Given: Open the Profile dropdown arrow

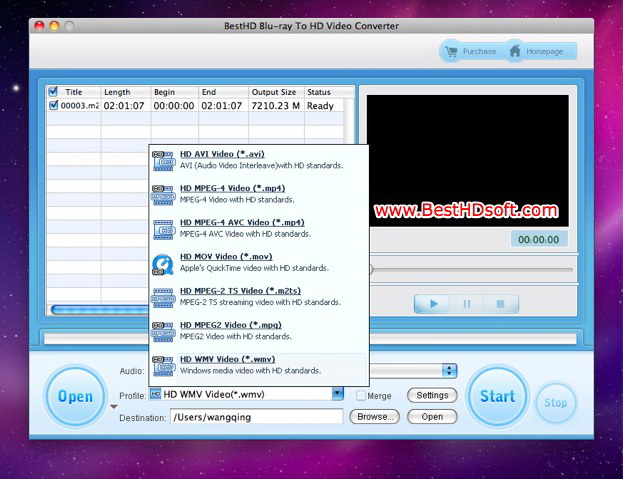Looking at the screenshot, I should click(337, 394).
